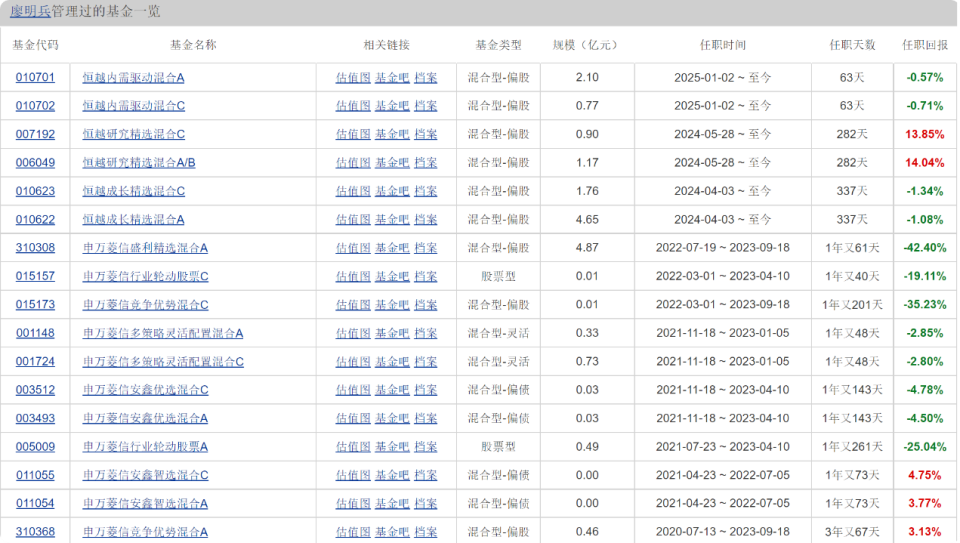The width and height of the screenshot is (960, 543).
Task: Open 估值图 for fund 310368
Action: pyautogui.click(x=353, y=532)
